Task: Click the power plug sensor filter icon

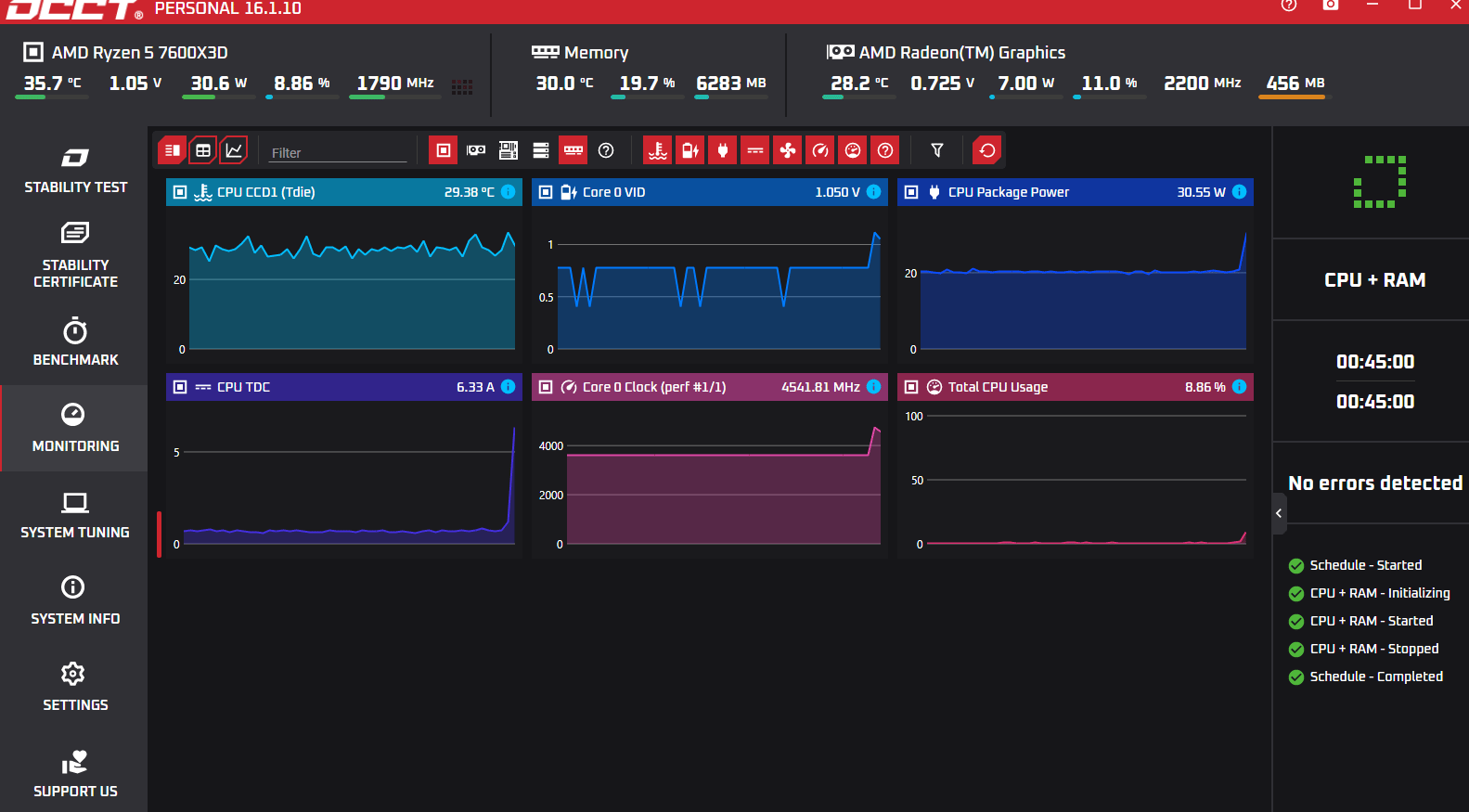Action: (723, 150)
